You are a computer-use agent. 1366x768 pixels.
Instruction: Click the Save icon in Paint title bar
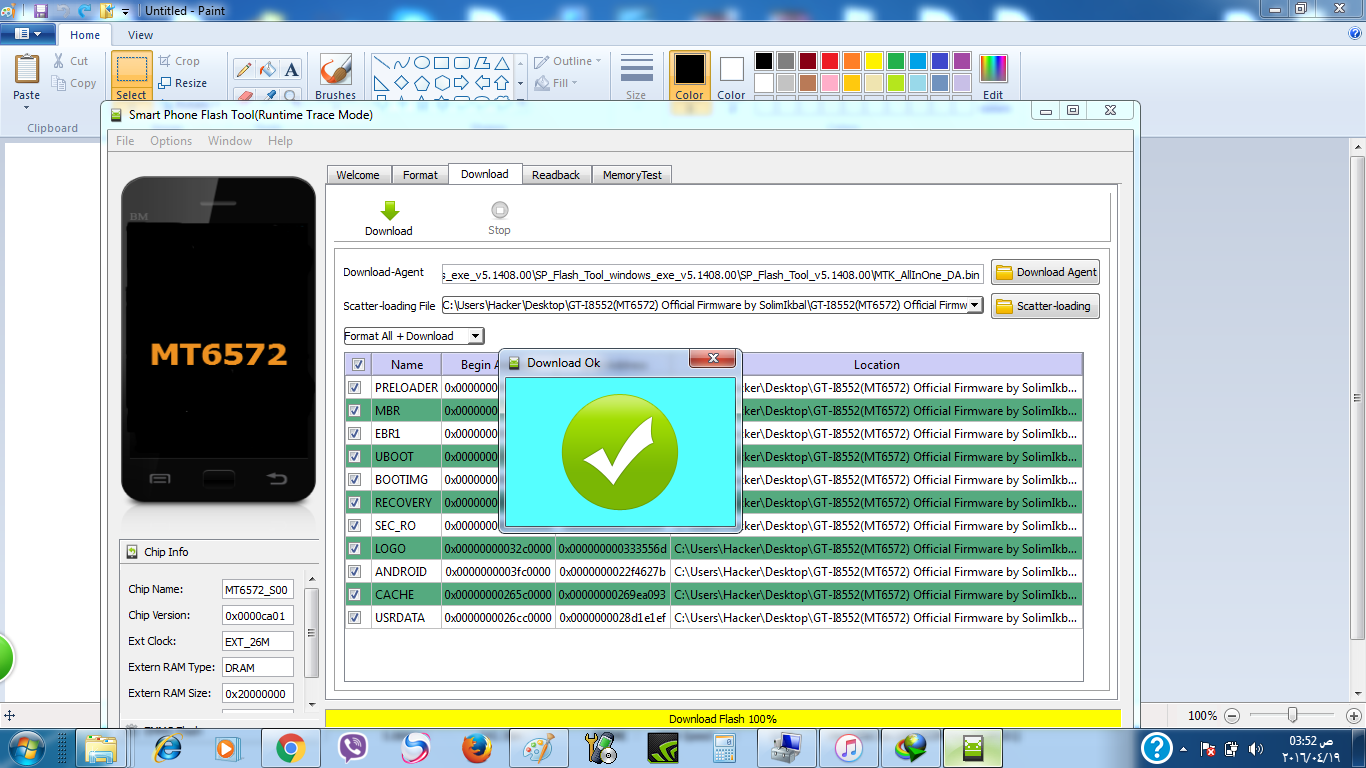click(41, 11)
